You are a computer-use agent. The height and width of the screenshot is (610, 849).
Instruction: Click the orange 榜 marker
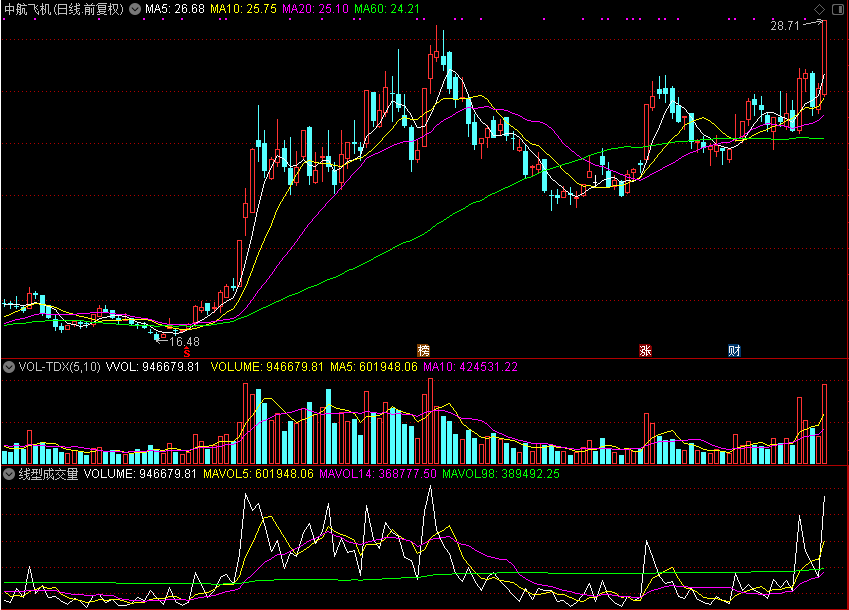click(423, 350)
